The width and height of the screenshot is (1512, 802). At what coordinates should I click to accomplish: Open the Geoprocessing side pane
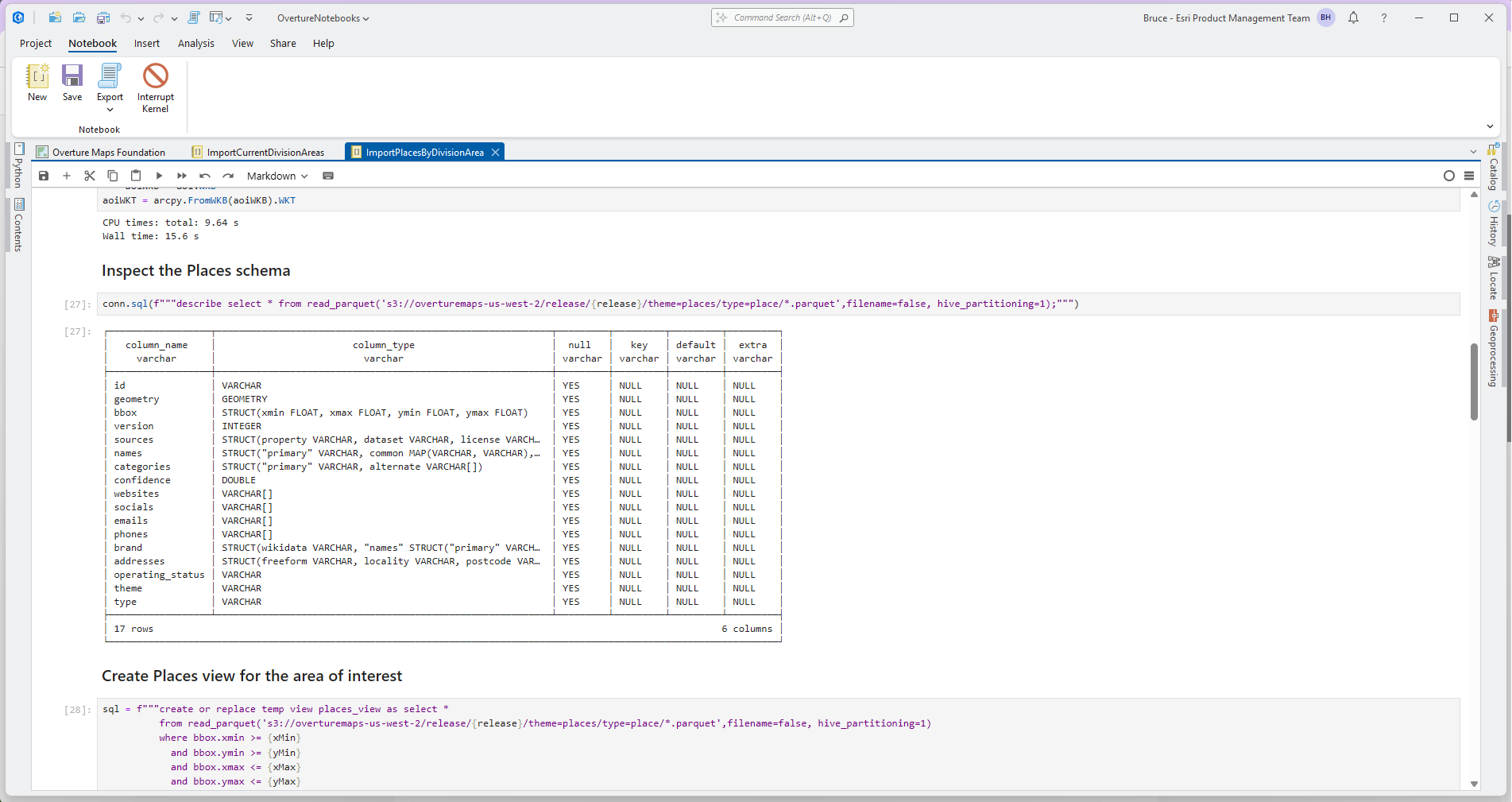[1494, 348]
